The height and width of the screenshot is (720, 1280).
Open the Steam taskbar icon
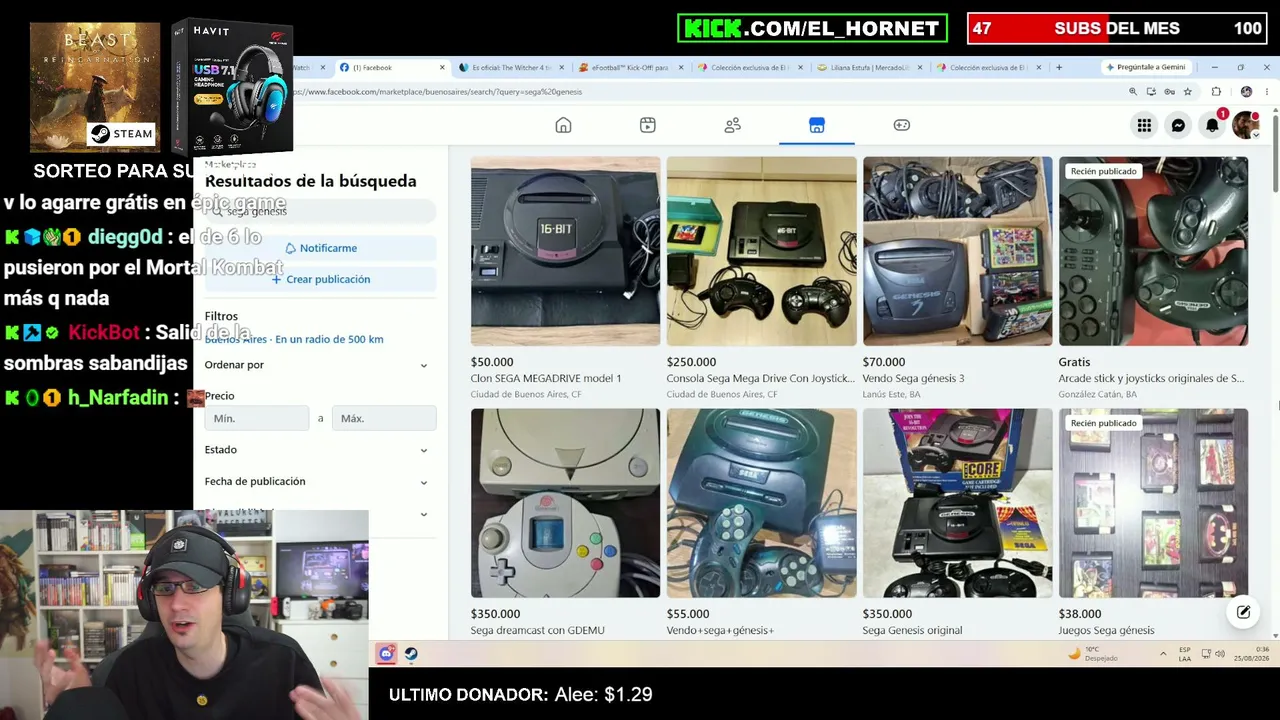coord(411,654)
